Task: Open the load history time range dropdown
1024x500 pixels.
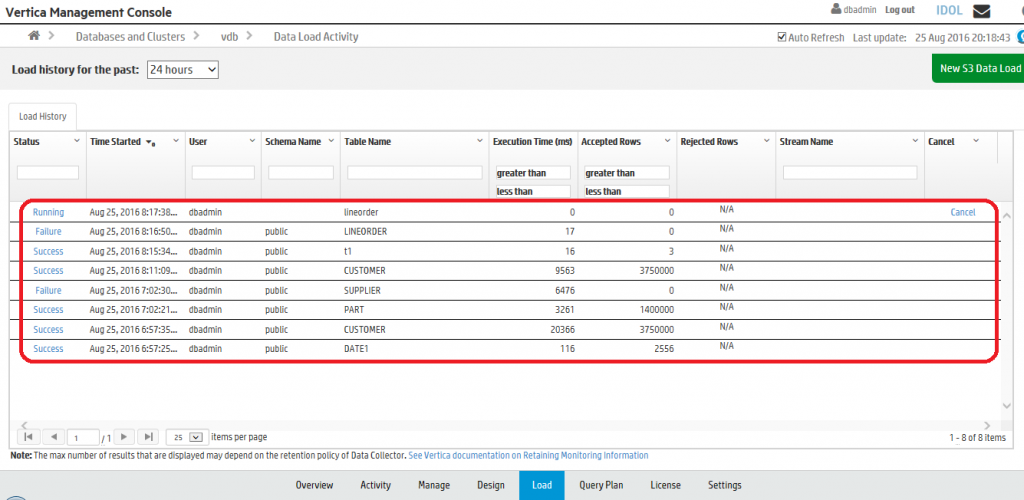Action: [183, 69]
